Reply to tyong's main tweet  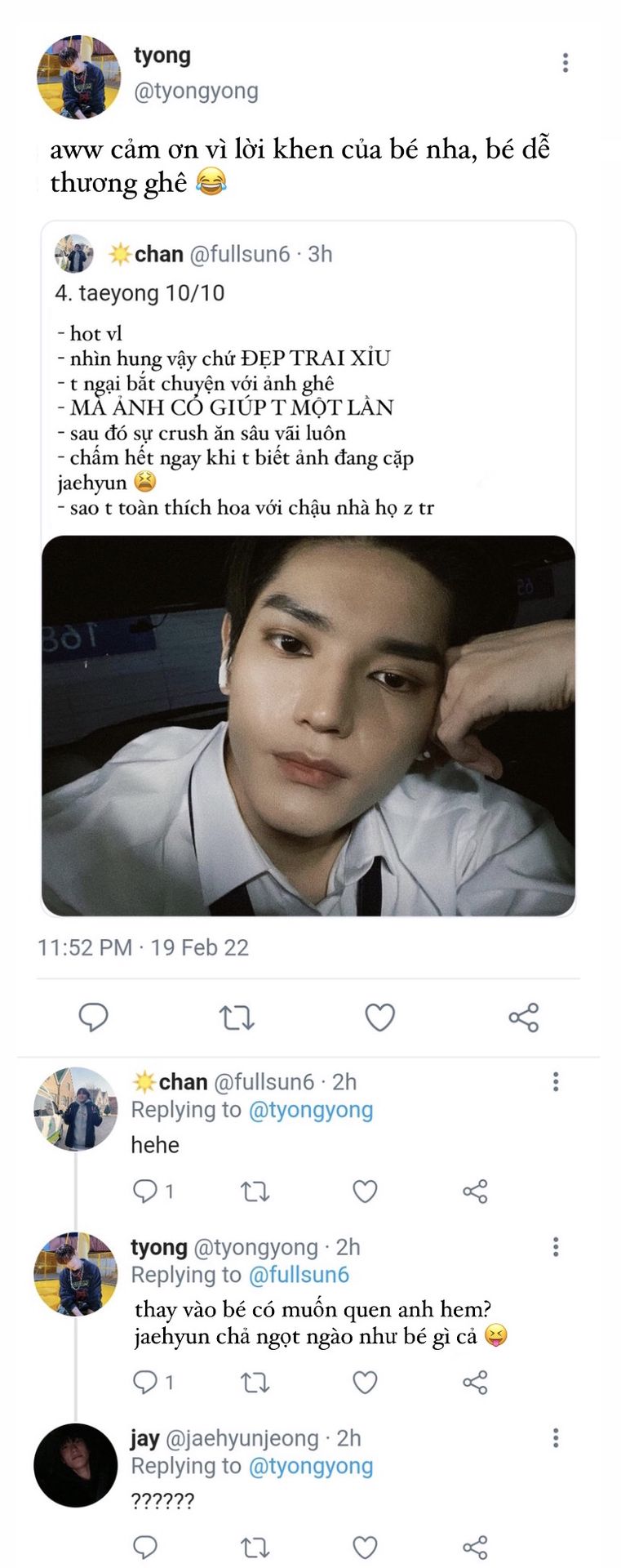click(93, 1017)
